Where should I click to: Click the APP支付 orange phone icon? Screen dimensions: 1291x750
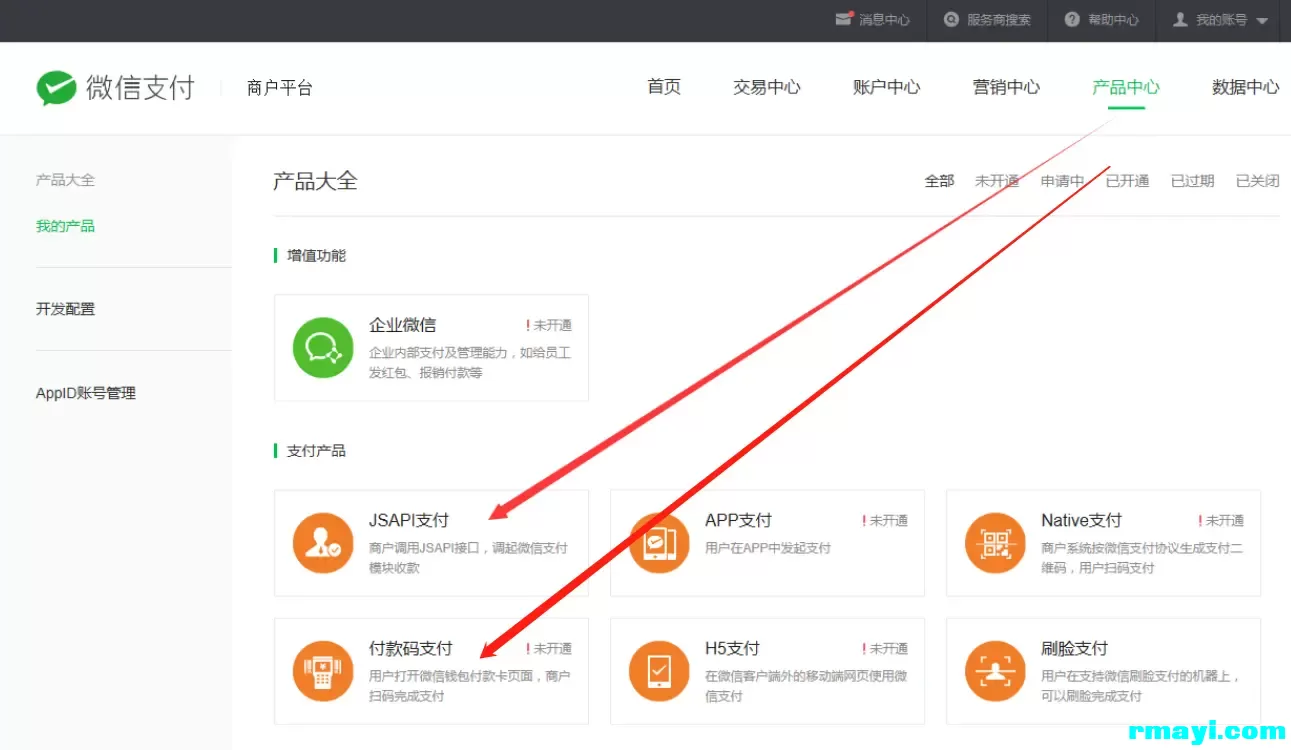[x=659, y=543]
